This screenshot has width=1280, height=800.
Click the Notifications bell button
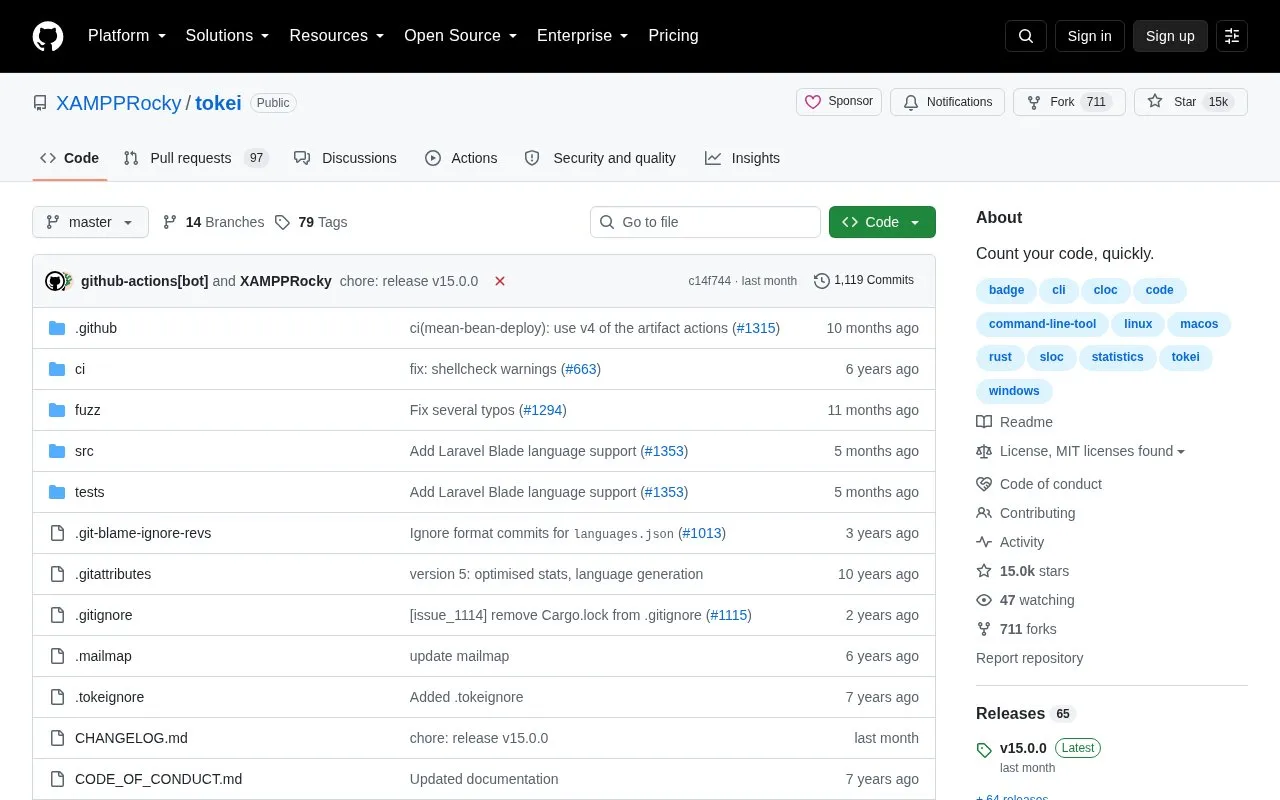[x=947, y=102]
